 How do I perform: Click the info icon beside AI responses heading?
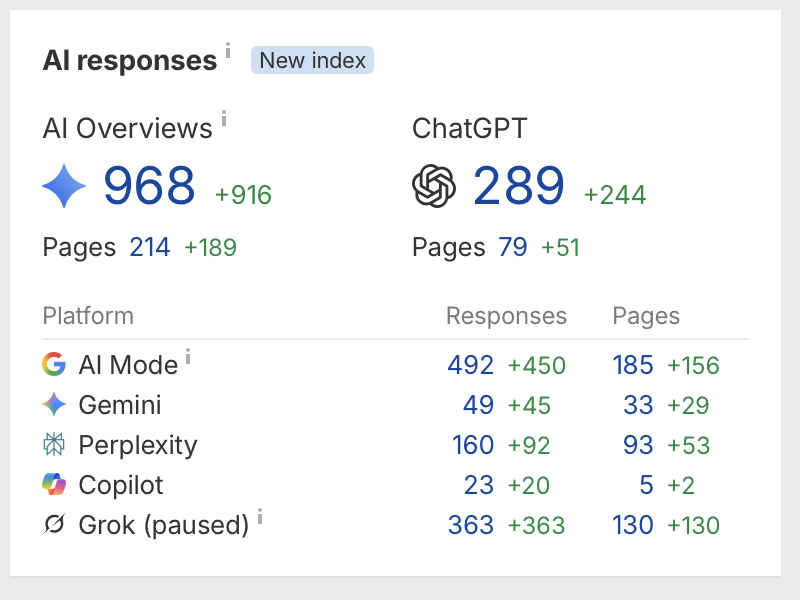pos(228,50)
